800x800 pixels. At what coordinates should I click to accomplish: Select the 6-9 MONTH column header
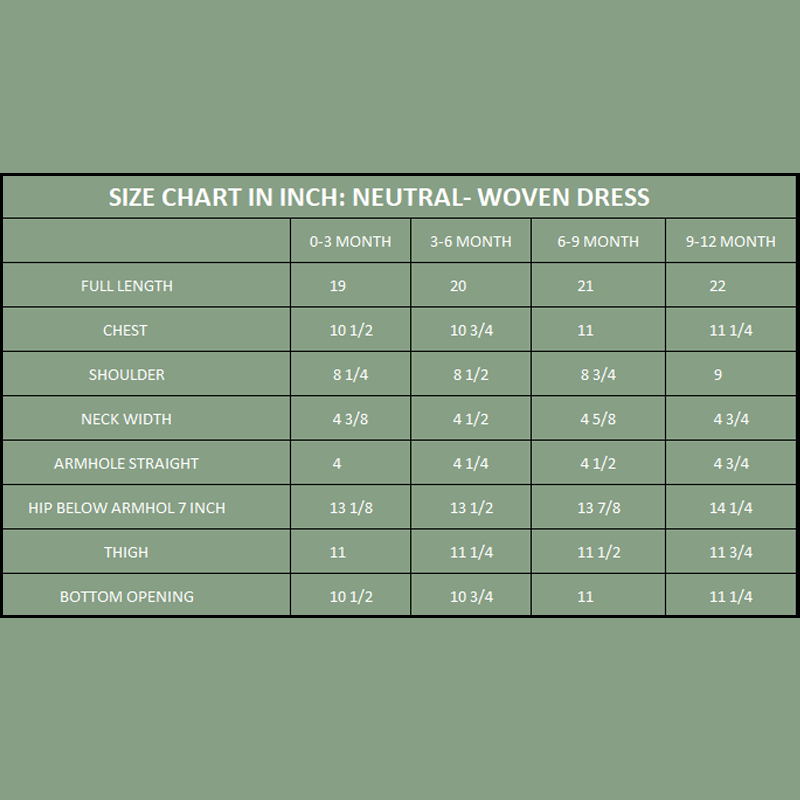(x=598, y=241)
